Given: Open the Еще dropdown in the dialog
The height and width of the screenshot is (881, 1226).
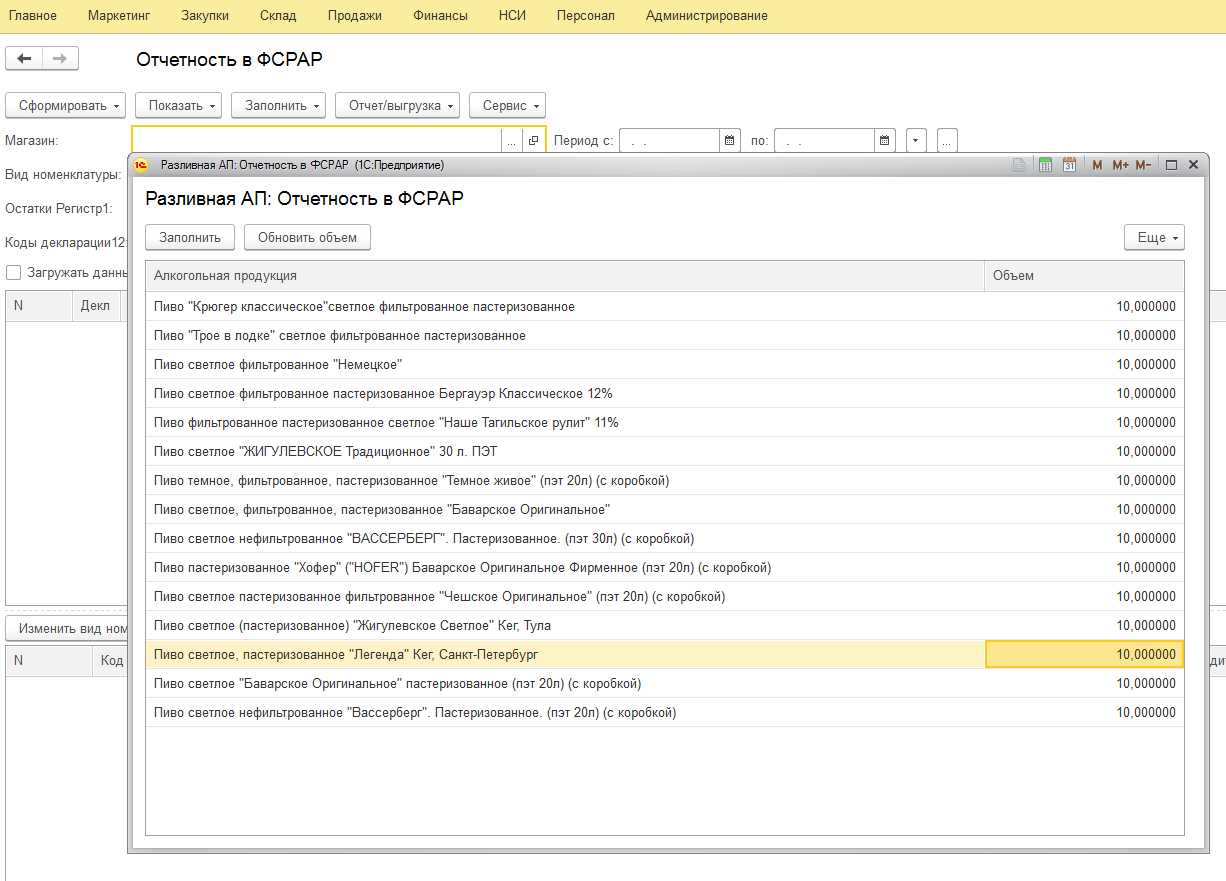Looking at the screenshot, I should coord(1155,237).
